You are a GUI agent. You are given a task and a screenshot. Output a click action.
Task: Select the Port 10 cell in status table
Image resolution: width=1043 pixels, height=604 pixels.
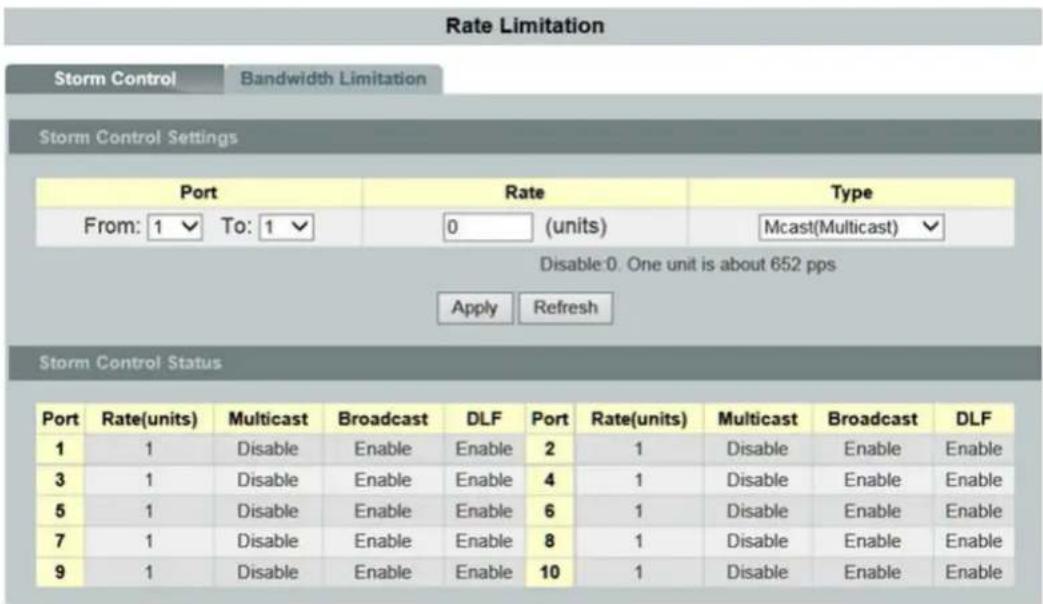coord(549,572)
